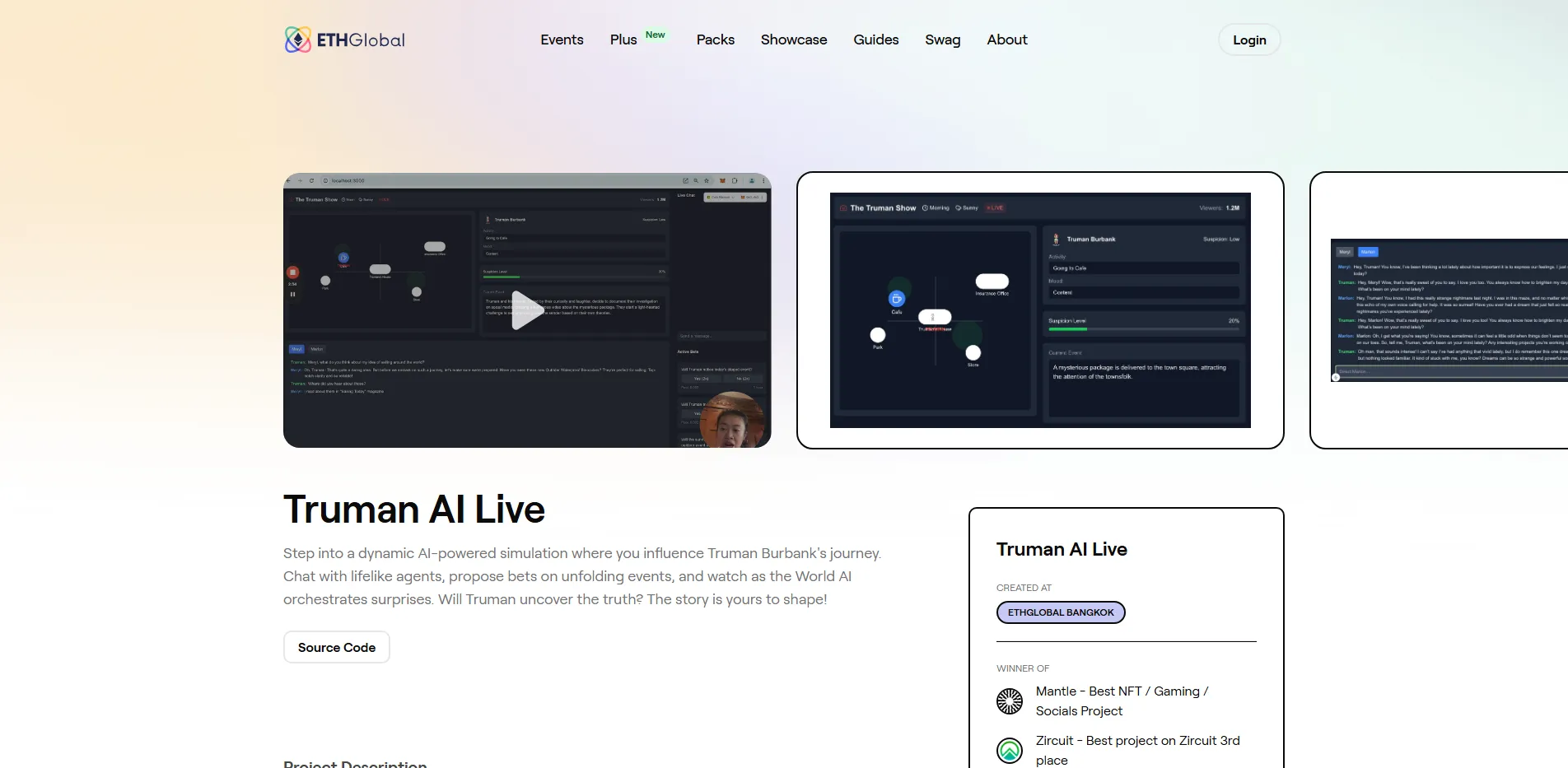
Task: Click the bookmark star in the address bar
Action: [x=707, y=181]
